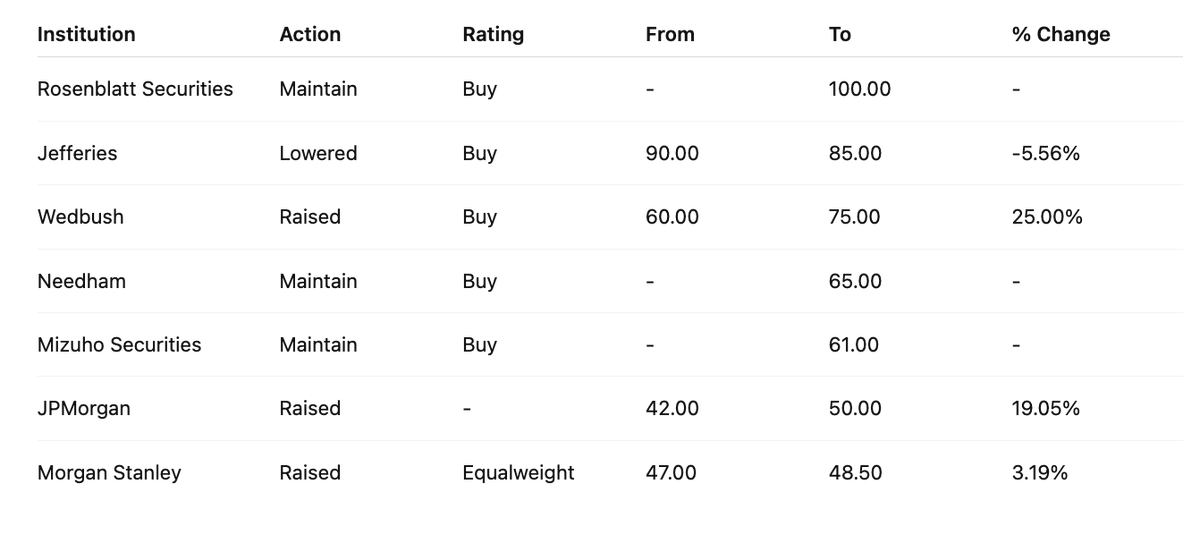
Task: Select the 25.00% change cell
Action: (1047, 217)
